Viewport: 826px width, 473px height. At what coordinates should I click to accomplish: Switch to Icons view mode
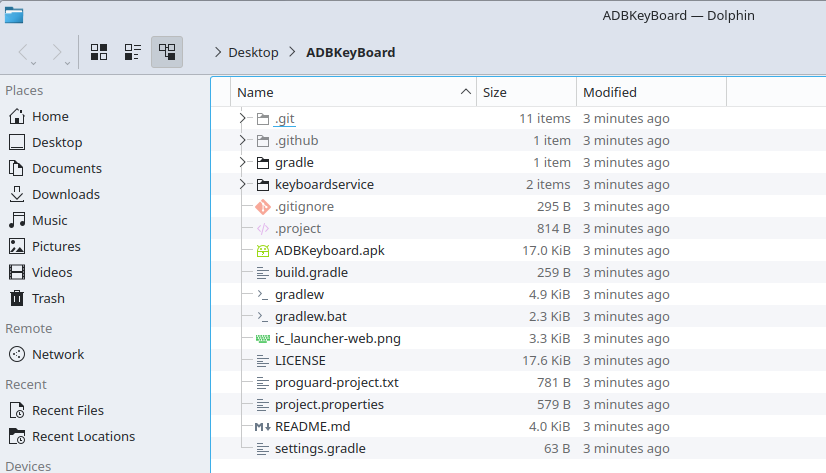tap(99, 52)
